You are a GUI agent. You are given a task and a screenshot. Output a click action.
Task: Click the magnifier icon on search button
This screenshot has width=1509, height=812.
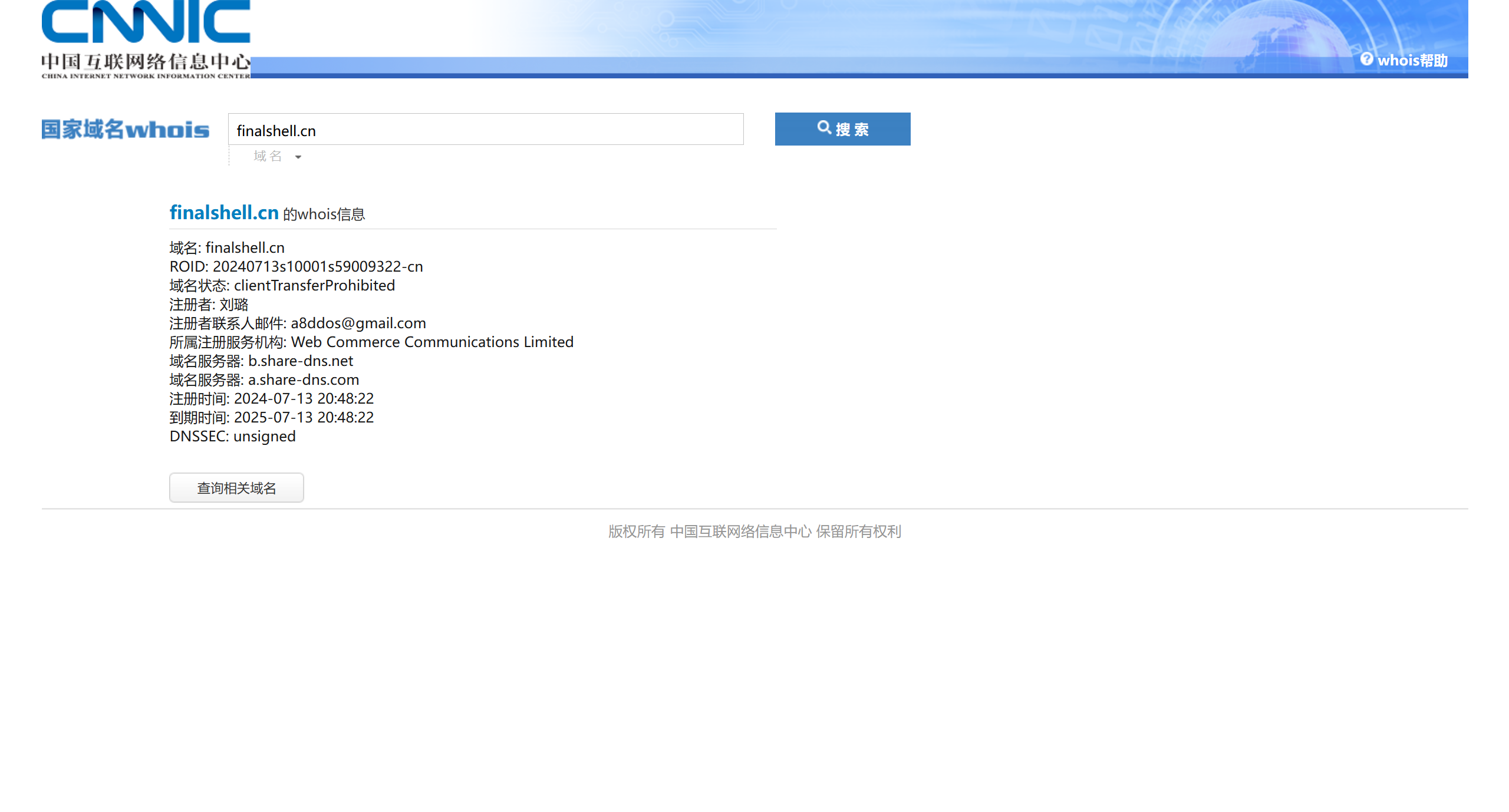[x=823, y=127]
